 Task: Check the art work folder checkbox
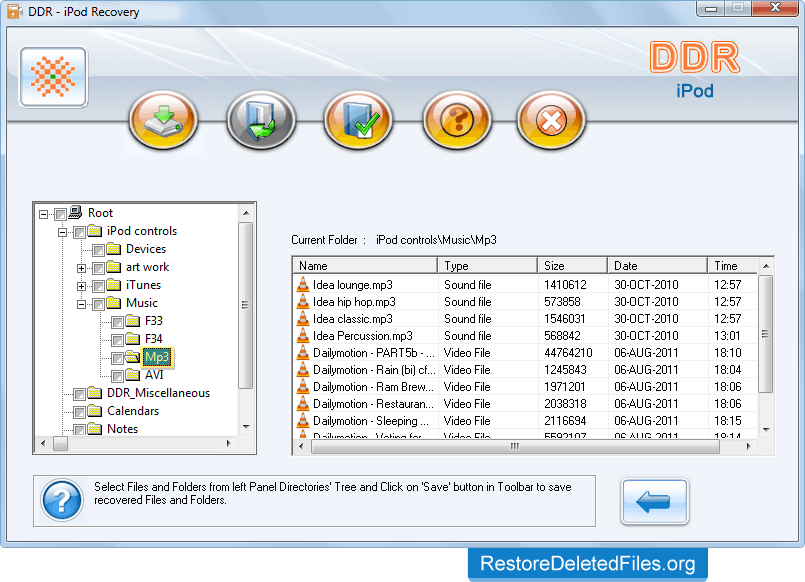click(99, 268)
